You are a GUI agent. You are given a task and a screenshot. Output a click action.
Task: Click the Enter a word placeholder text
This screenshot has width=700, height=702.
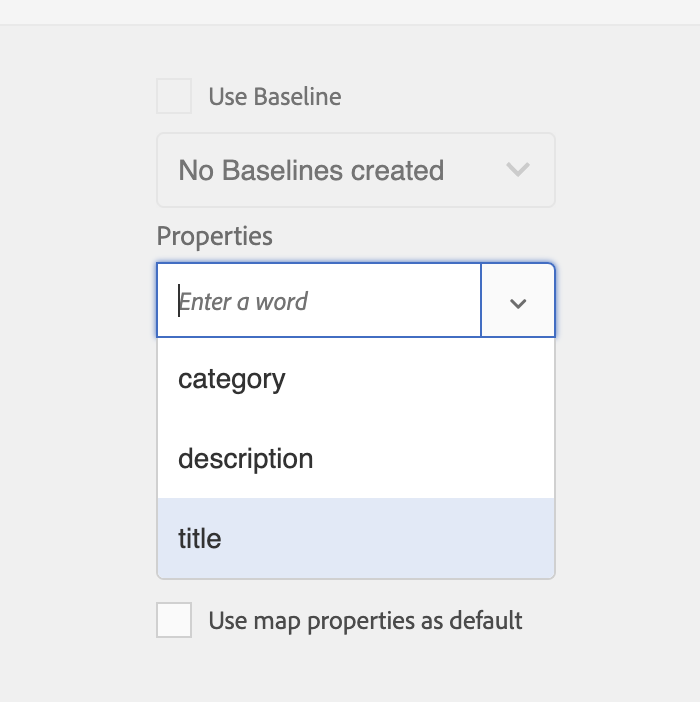pos(243,301)
